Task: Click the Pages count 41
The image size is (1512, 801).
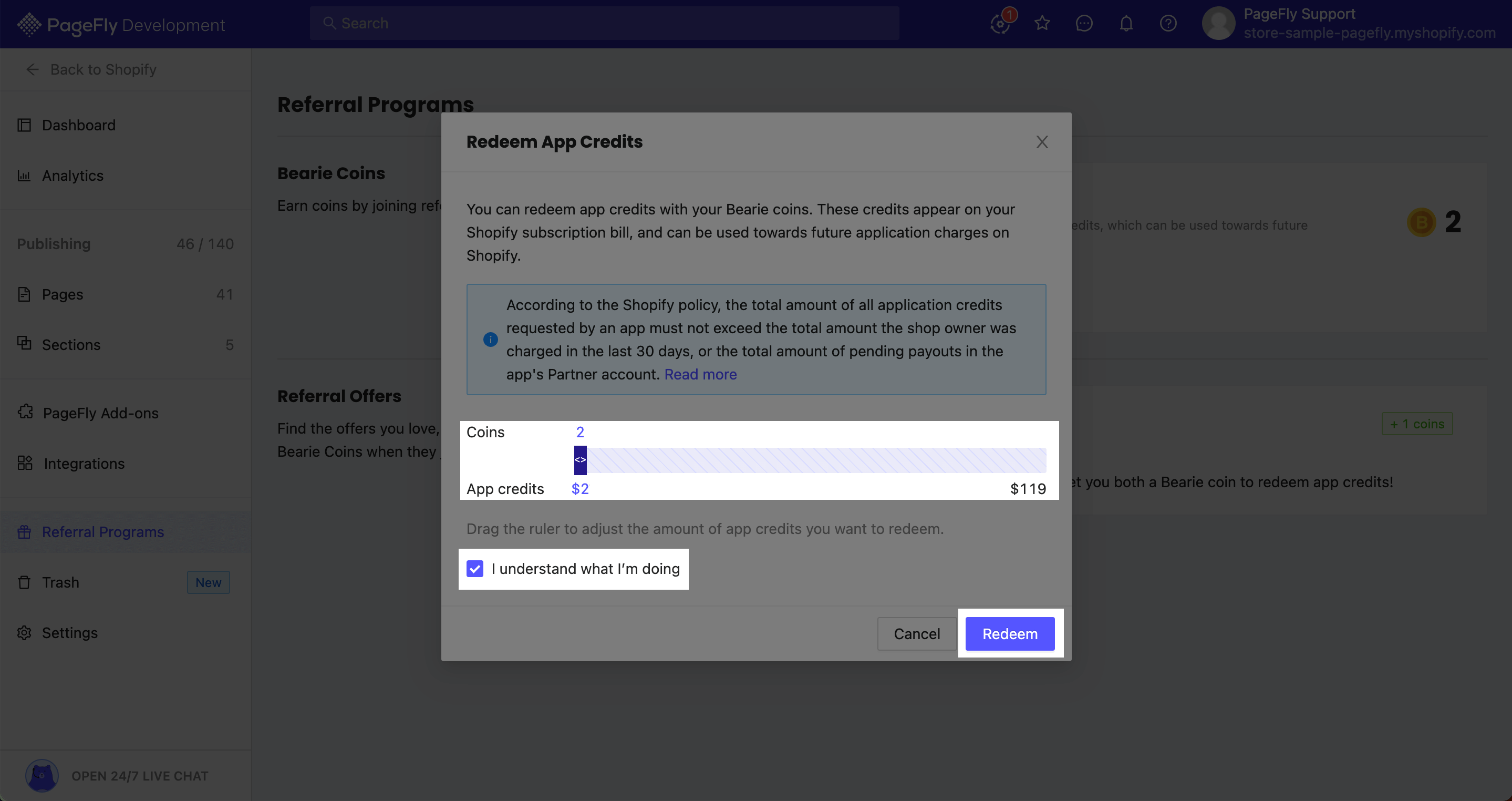Action: [224, 294]
